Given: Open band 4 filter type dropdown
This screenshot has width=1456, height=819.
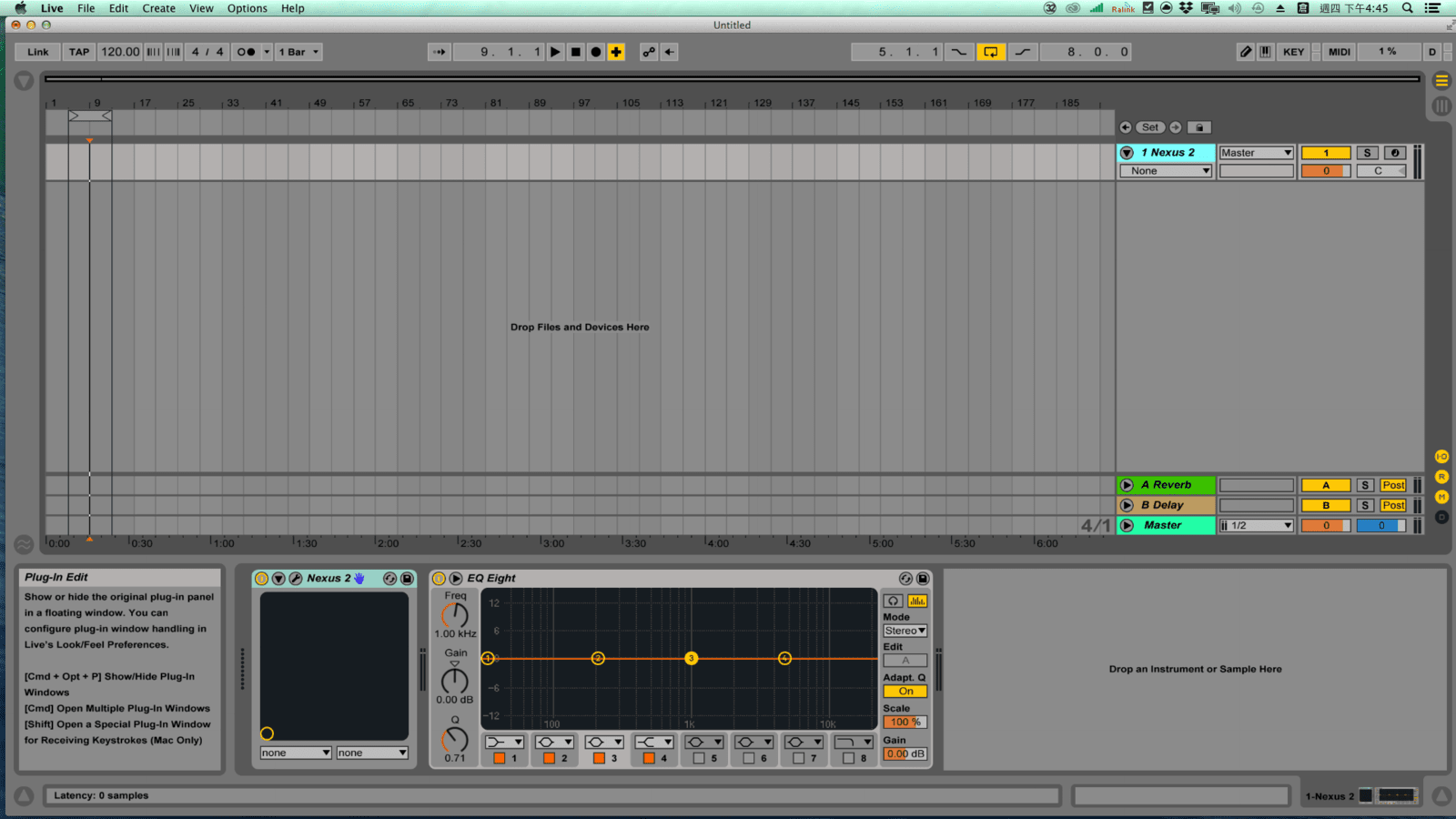Looking at the screenshot, I should pyautogui.click(x=653, y=743).
